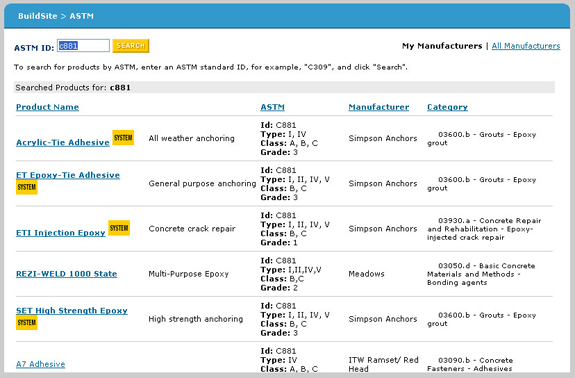Open the All Manufacturers link

click(525, 46)
